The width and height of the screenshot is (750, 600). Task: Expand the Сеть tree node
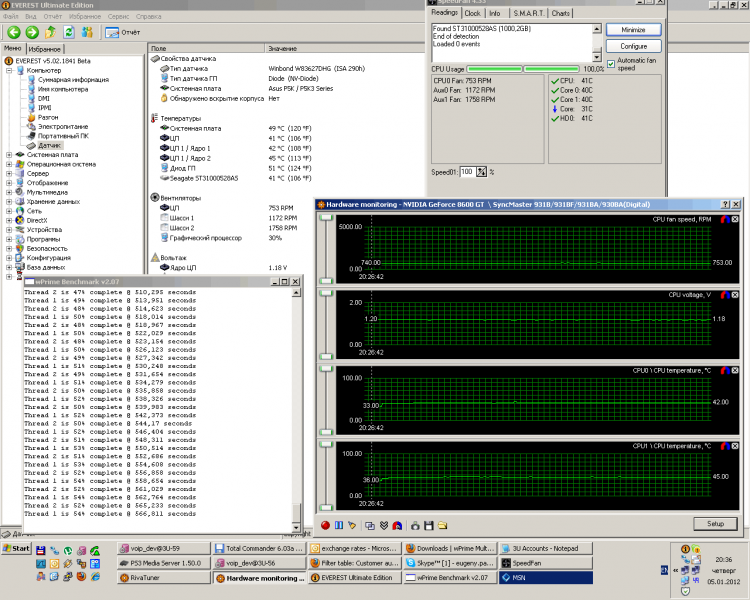9,211
